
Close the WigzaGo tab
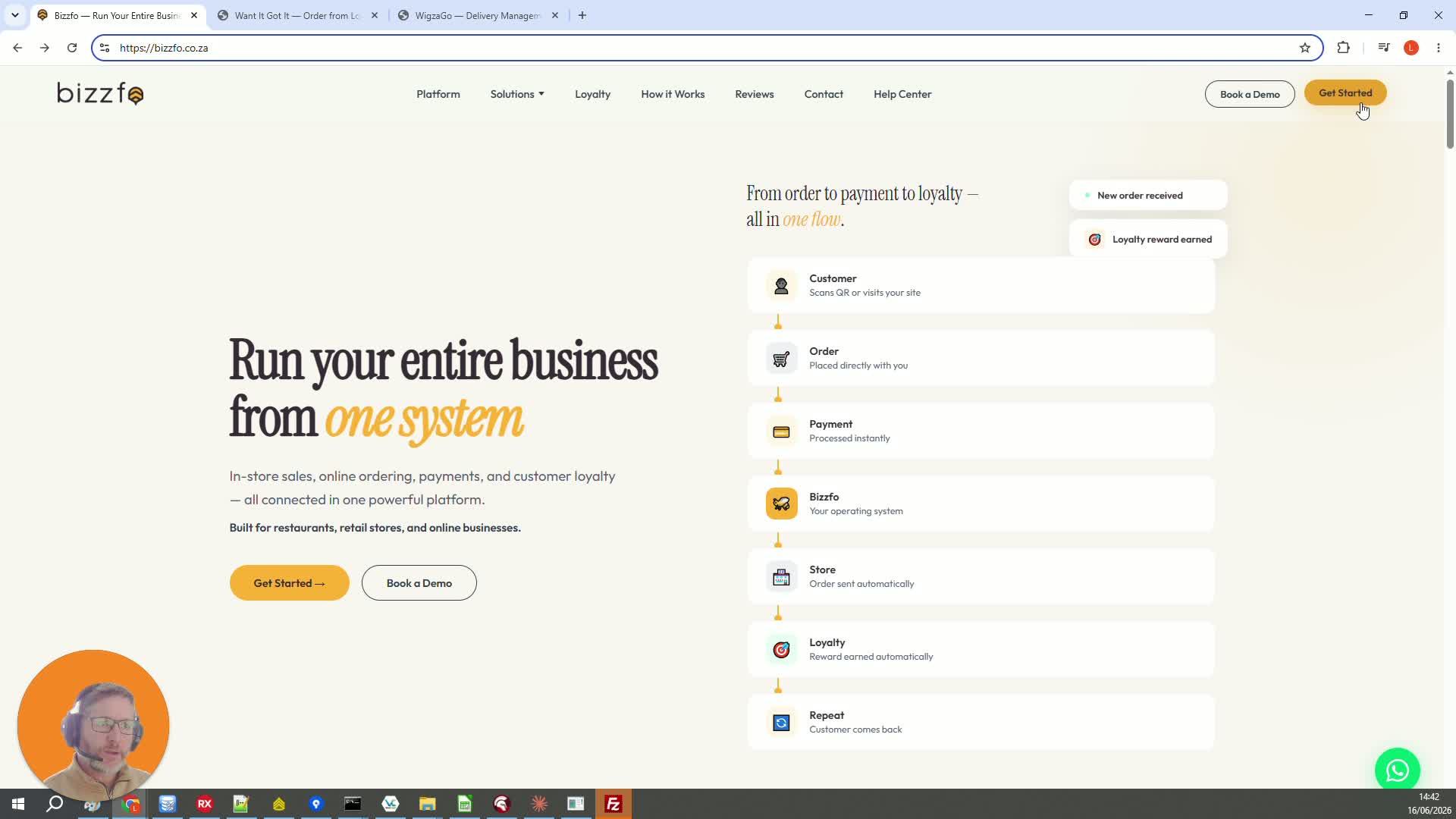coord(555,15)
